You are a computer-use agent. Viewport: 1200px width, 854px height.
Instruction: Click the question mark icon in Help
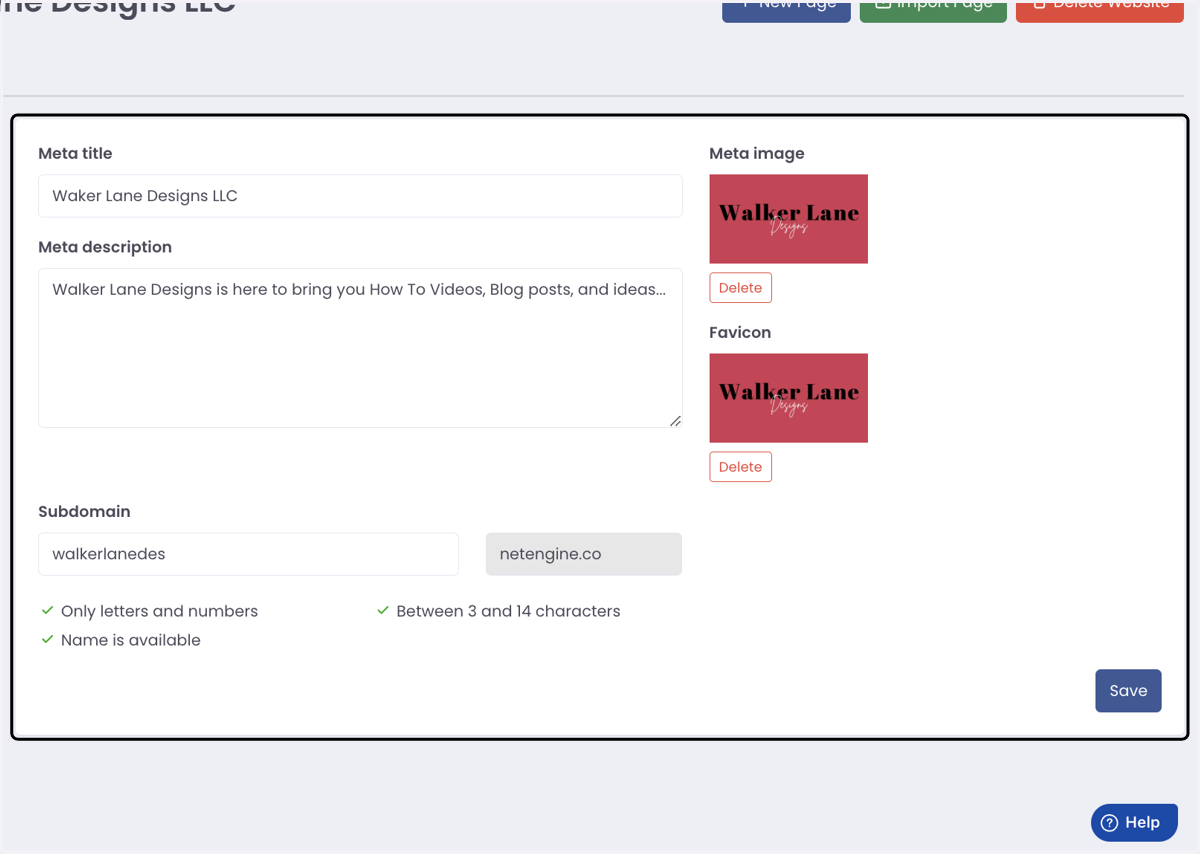(1108, 823)
